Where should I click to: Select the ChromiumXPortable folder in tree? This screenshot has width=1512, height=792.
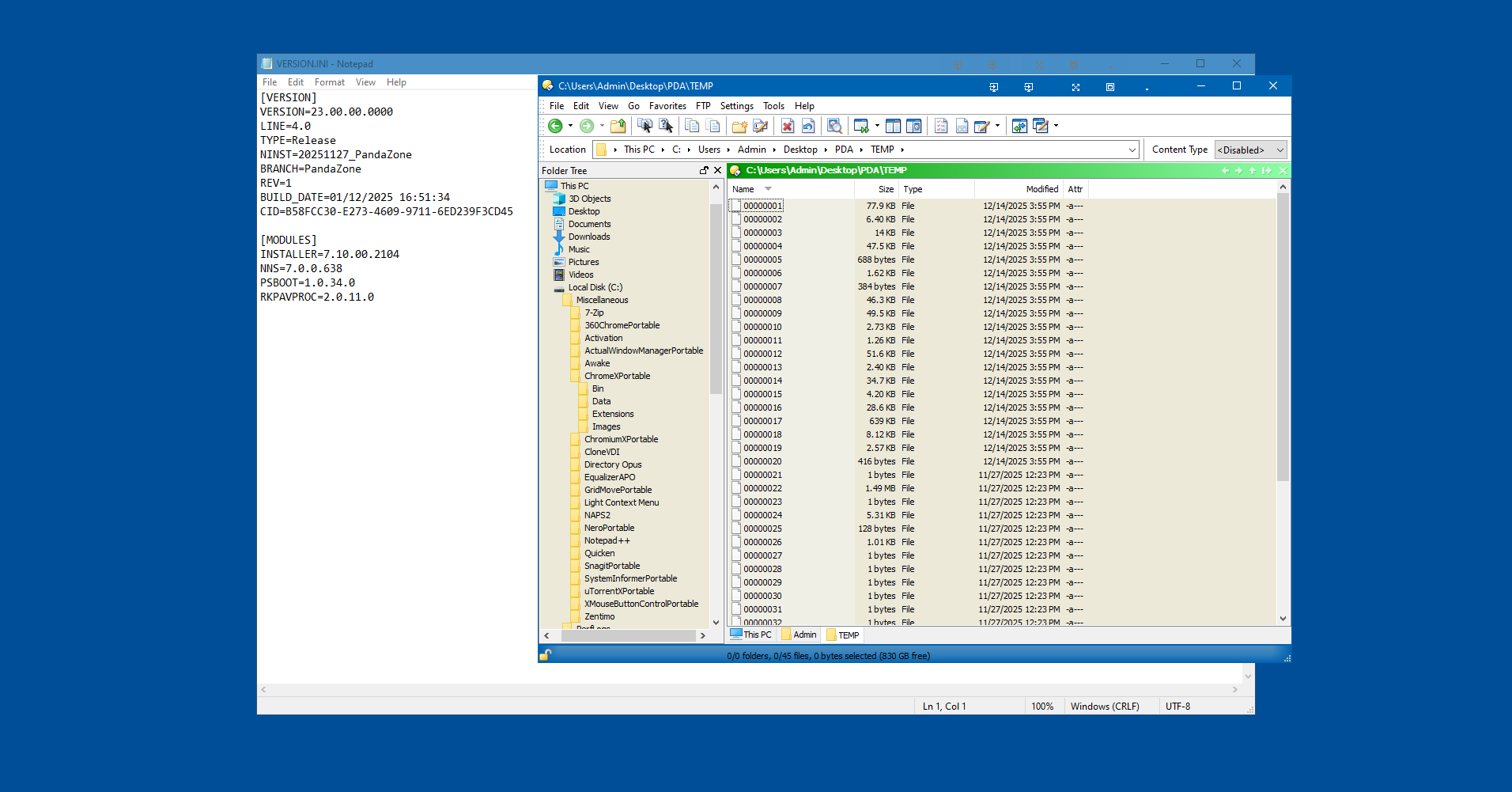tap(621, 440)
